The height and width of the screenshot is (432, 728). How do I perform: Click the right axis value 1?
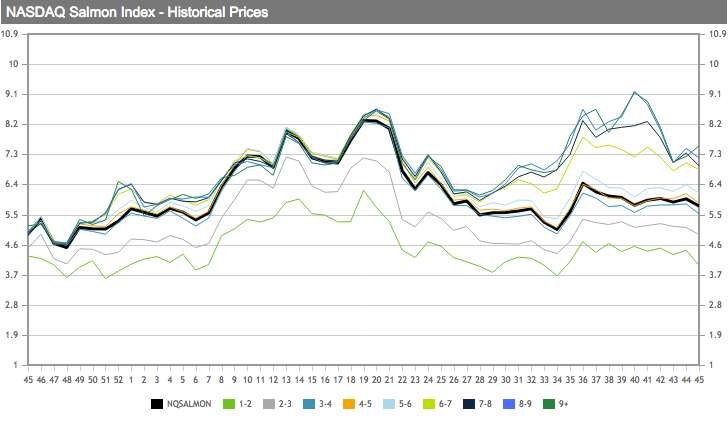(x=712, y=365)
